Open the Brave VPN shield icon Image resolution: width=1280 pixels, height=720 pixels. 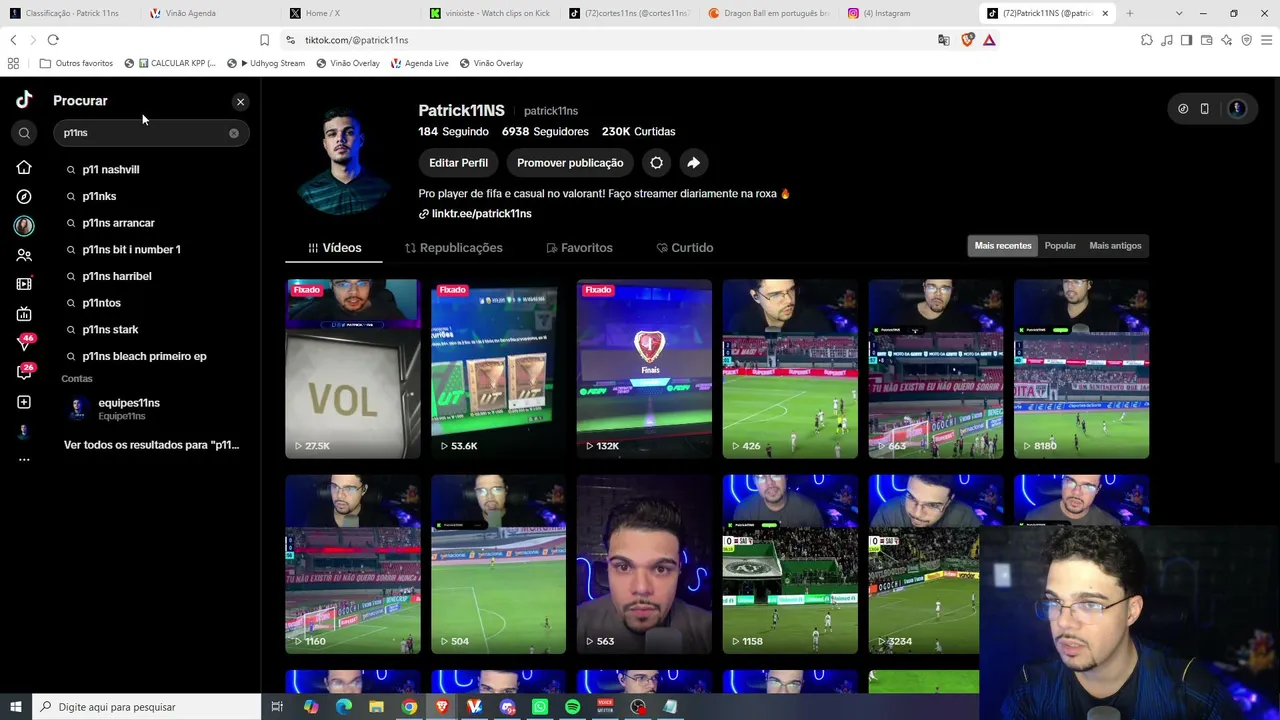click(x=1247, y=40)
